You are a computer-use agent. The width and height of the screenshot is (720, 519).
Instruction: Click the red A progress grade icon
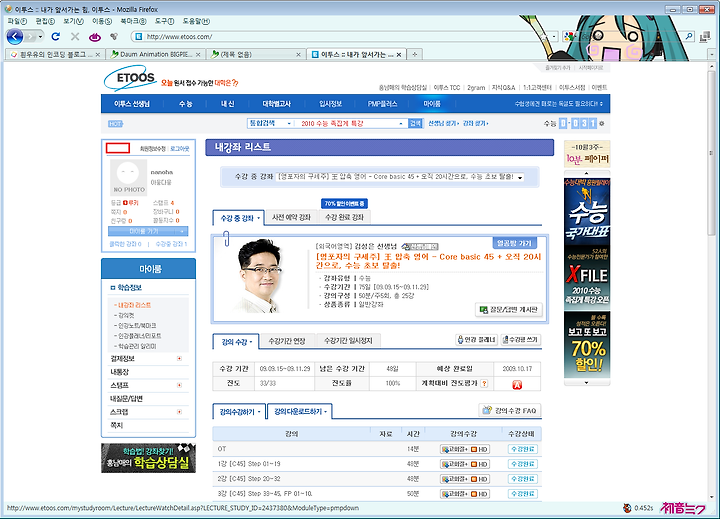tap(517, 385)
